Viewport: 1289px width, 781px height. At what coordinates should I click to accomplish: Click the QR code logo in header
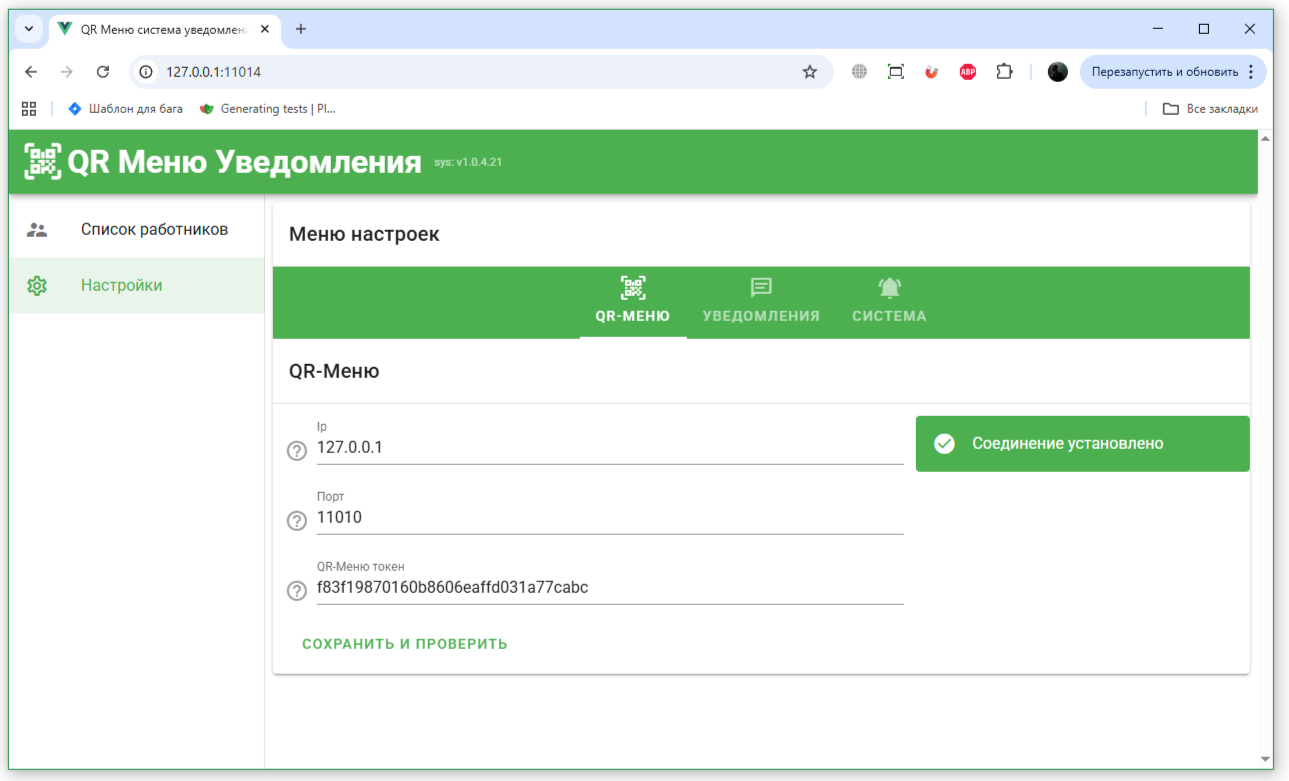coord(43,161)
